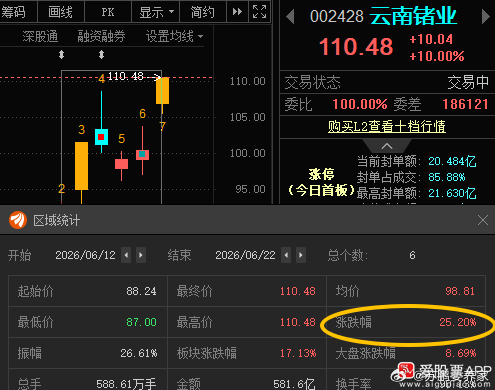Viewport: 495px width, 390px height.
Task: Select the 画线 drawing tool
Action: tap(61, 12)
